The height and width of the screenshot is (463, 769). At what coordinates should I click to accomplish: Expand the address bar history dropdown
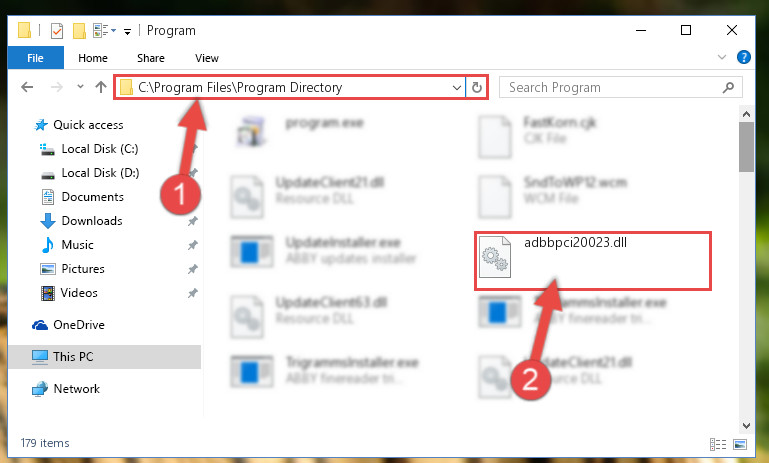(x=457, y=88)
